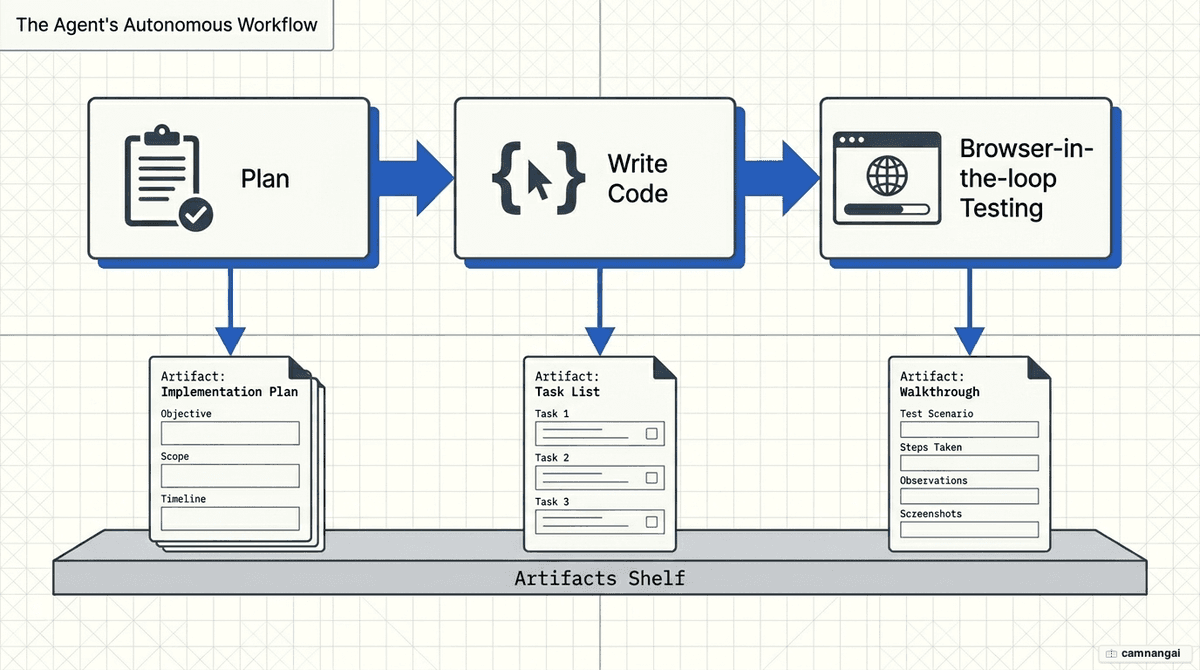
Task: Click the "Timeline" label text
Action: [183, 498]
